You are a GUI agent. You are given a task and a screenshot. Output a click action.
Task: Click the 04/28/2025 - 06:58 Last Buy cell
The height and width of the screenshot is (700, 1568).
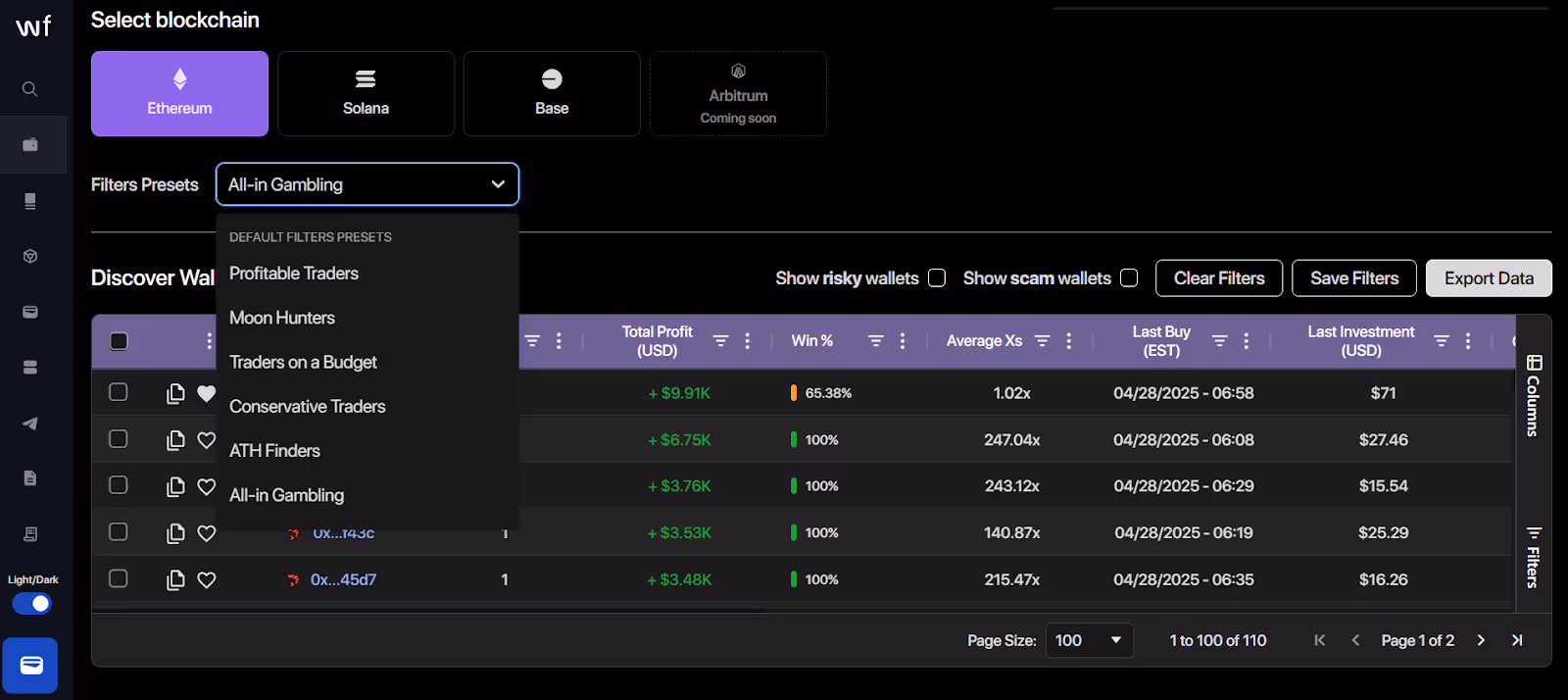(x=1183, y=393)
